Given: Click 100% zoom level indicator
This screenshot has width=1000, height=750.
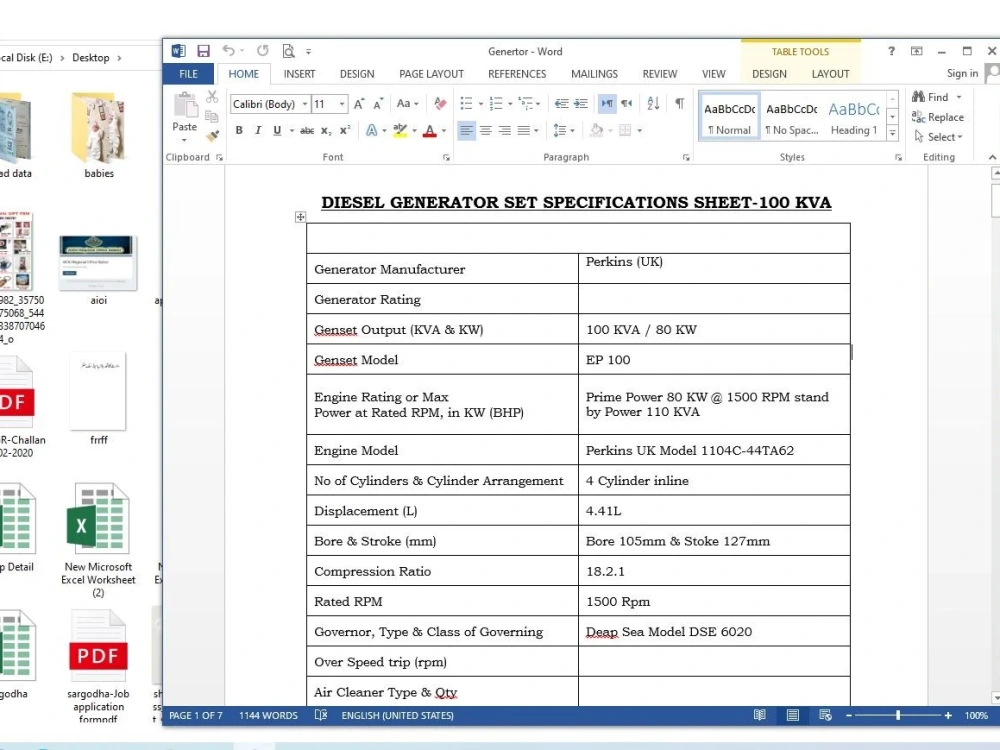Looking at the screenshot, I should (x=976, y=716).
